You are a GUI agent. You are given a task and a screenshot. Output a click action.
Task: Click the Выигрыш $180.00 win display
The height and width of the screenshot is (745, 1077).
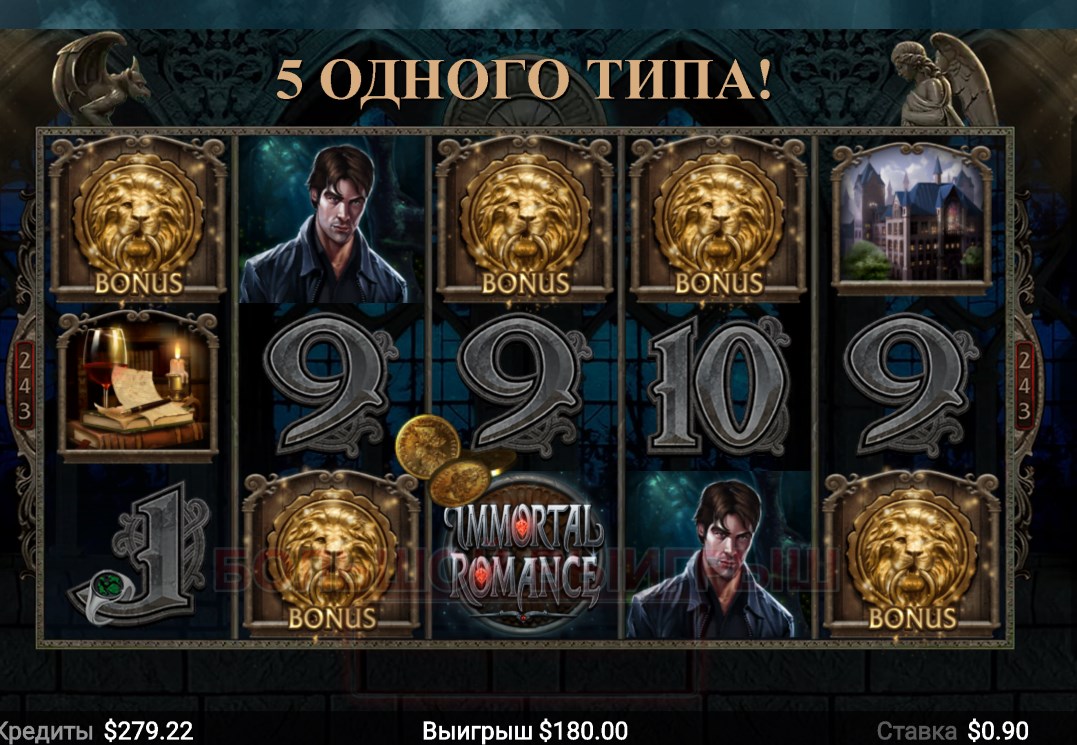(x=525, y=730)
